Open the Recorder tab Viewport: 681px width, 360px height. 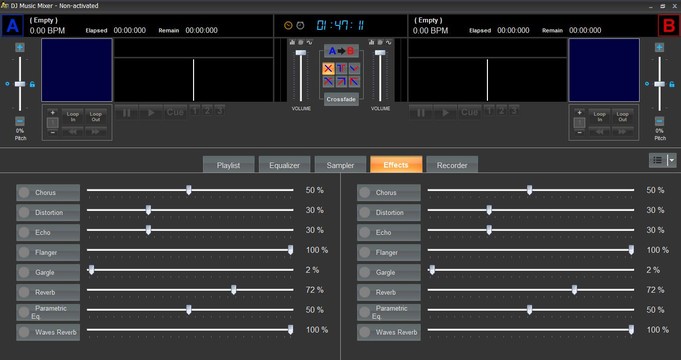452,165
